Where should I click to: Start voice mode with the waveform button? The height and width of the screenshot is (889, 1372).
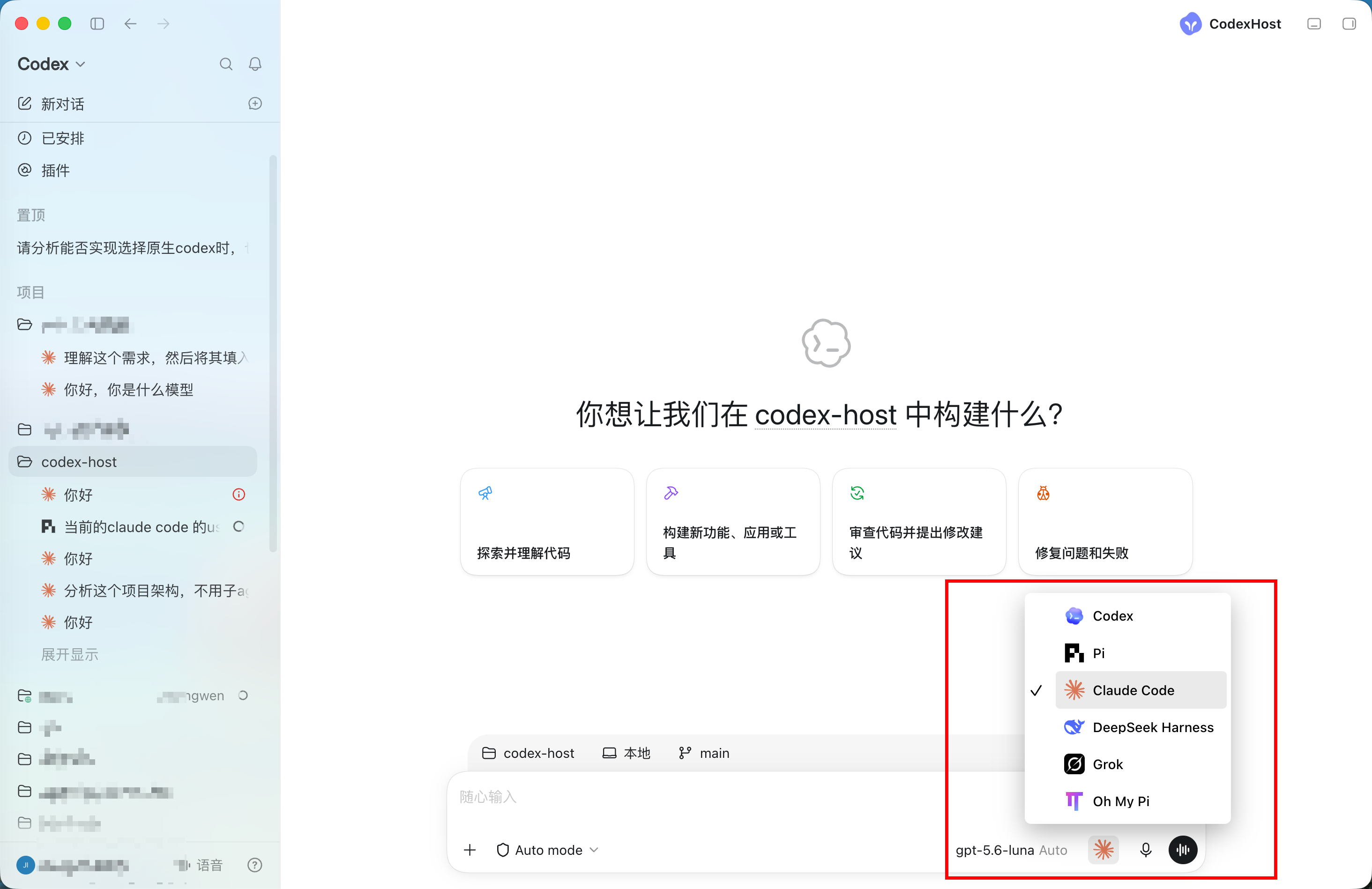point(1183,850)
